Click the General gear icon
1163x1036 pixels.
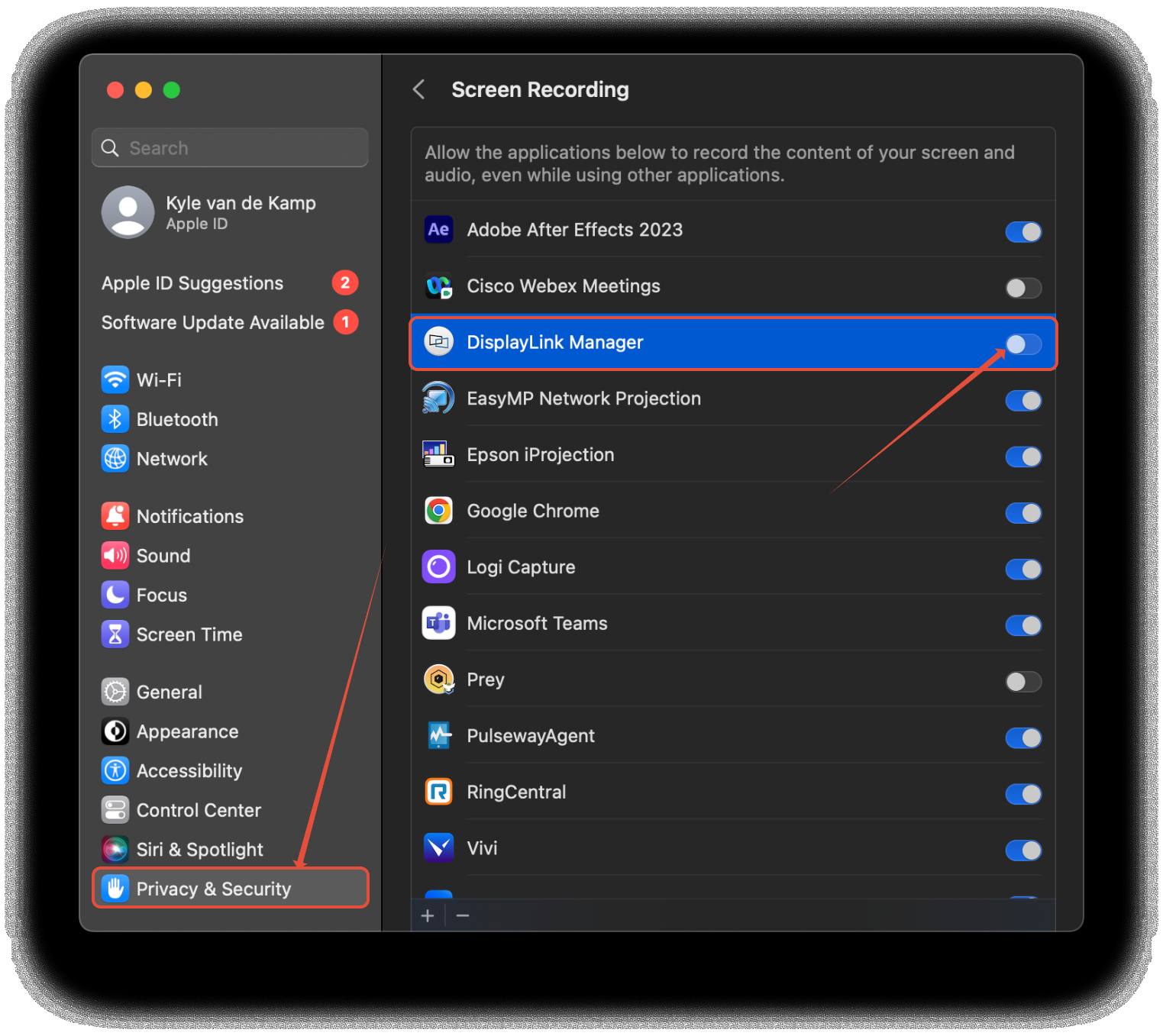pos(115,692)
